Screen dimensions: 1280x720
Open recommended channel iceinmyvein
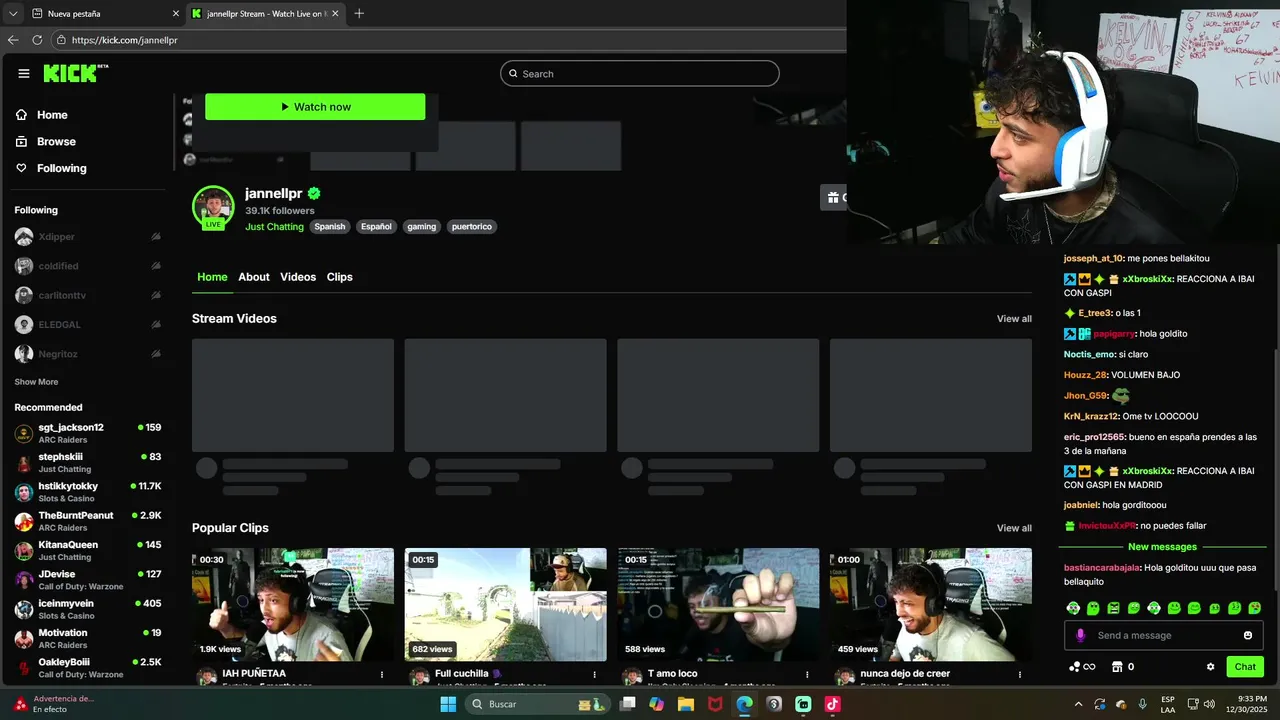point(88,609)
